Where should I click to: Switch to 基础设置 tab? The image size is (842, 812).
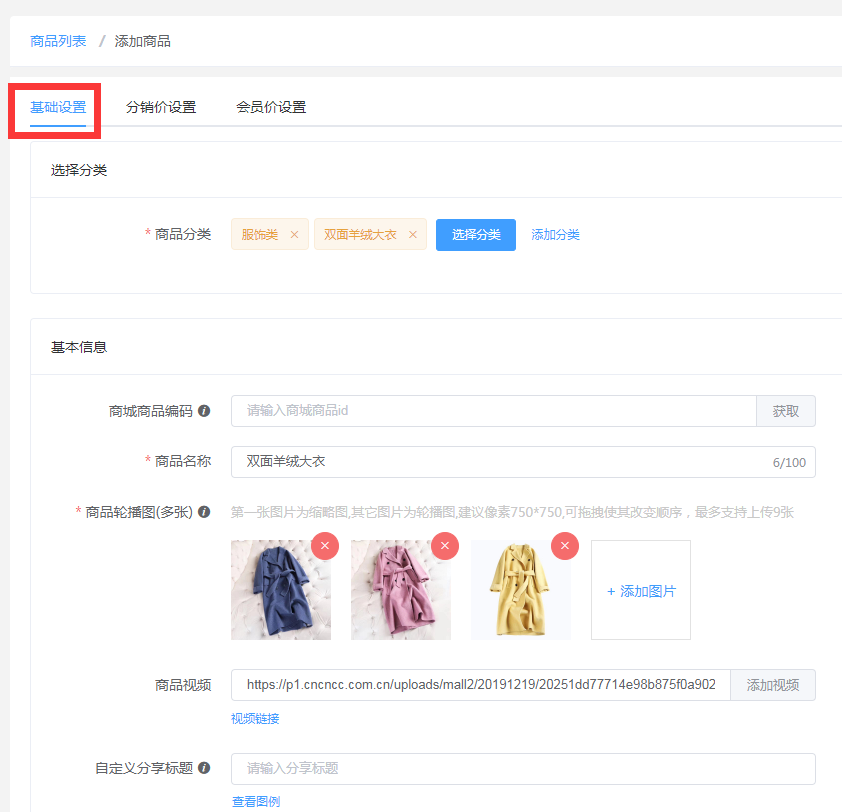tap(58, 107)
